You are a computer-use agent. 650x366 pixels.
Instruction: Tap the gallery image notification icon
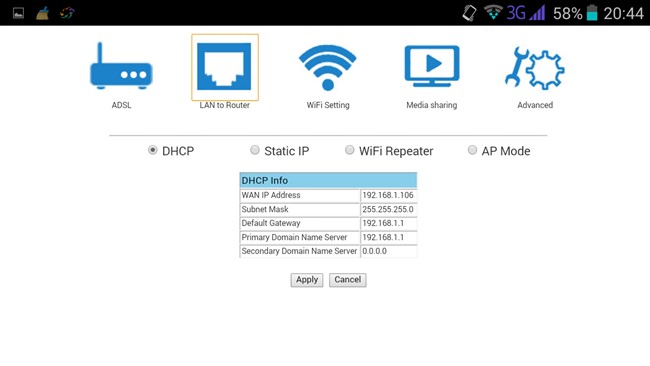click(x=18, y=13)
